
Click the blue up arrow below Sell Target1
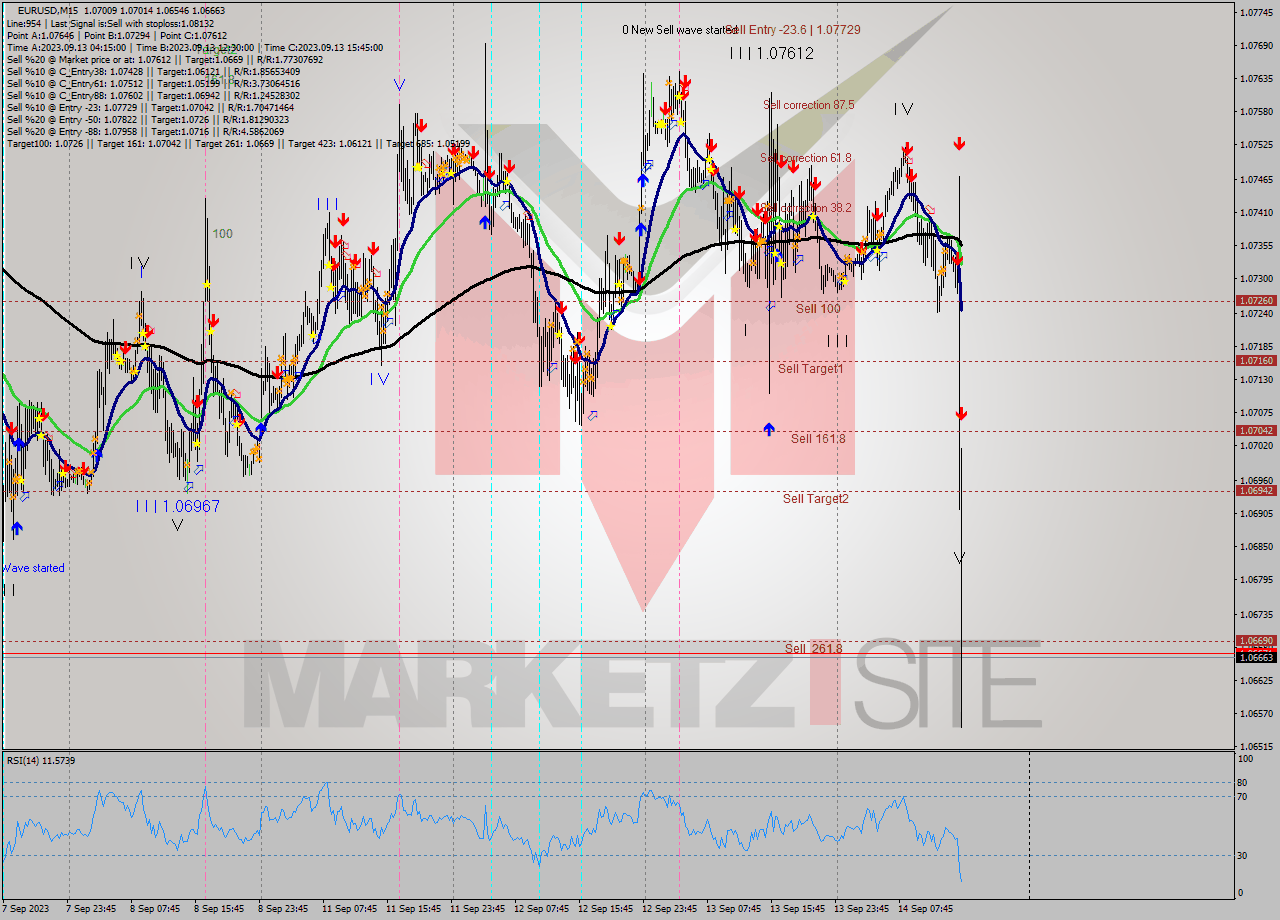coord(768,429)
